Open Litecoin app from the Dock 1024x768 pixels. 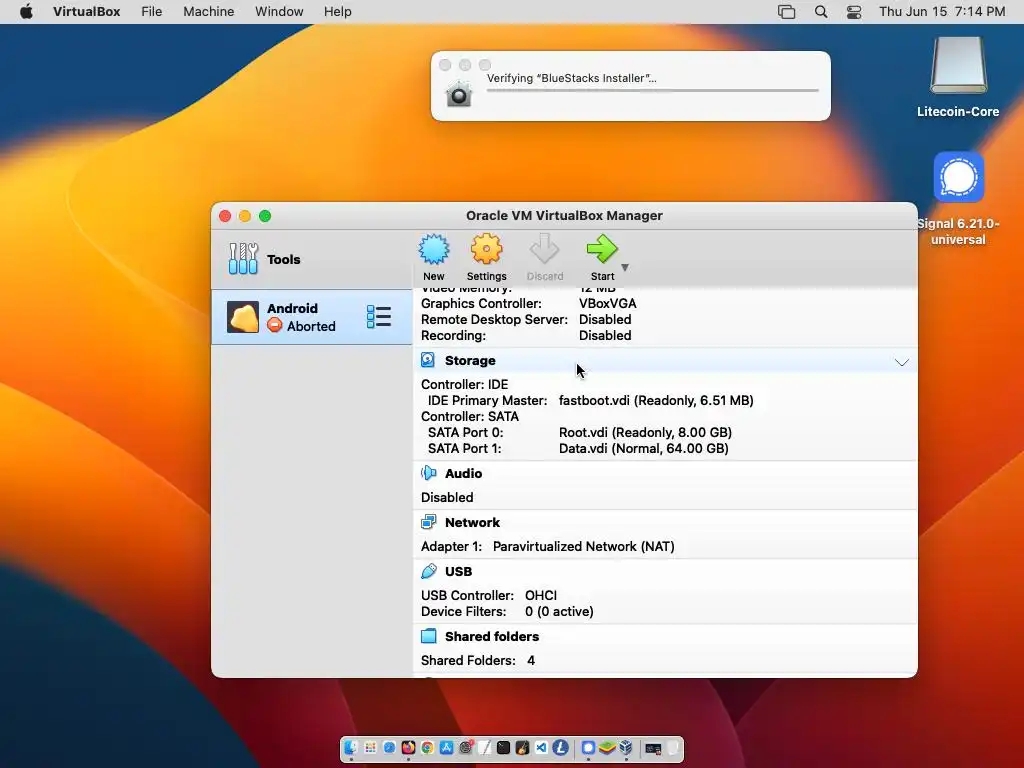pos(560,748)
